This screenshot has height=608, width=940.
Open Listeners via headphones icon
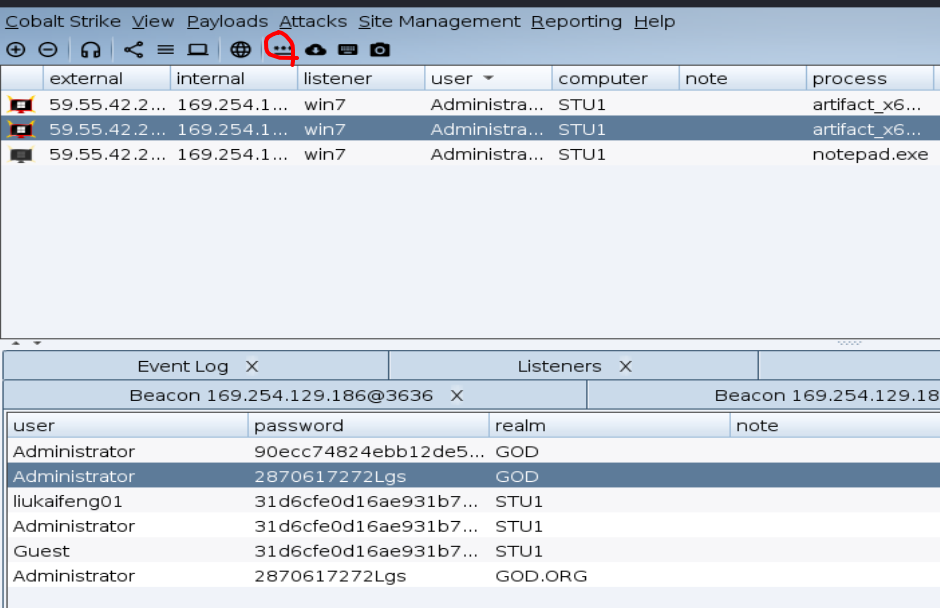click(x=91, y=49)
